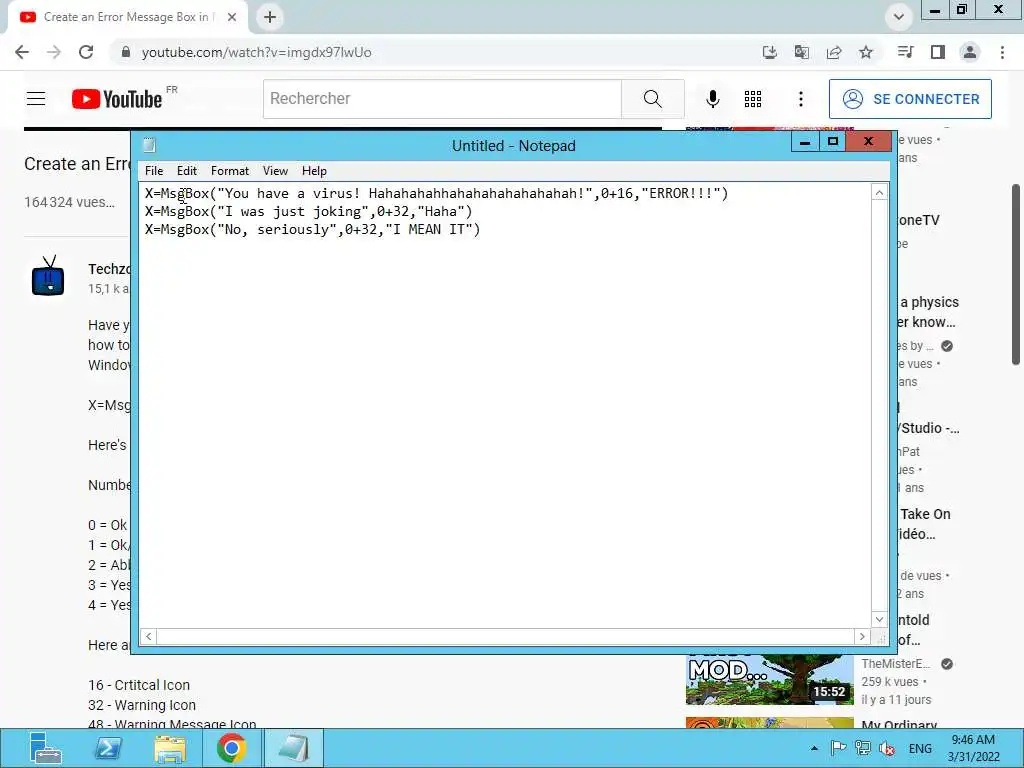Close the YouTube tab
1024x768 pixels.
[x=232, y=17]
